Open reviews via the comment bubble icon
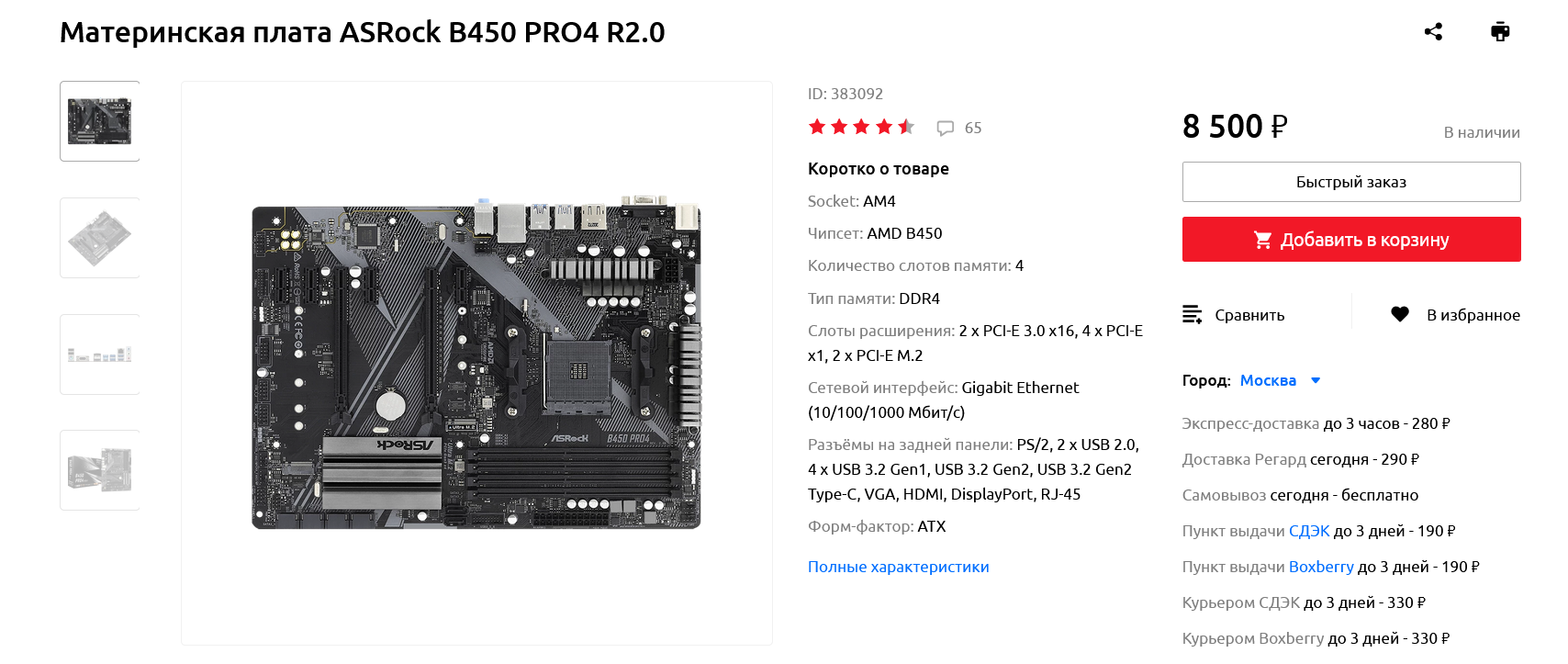 click(x=945, y=129)
